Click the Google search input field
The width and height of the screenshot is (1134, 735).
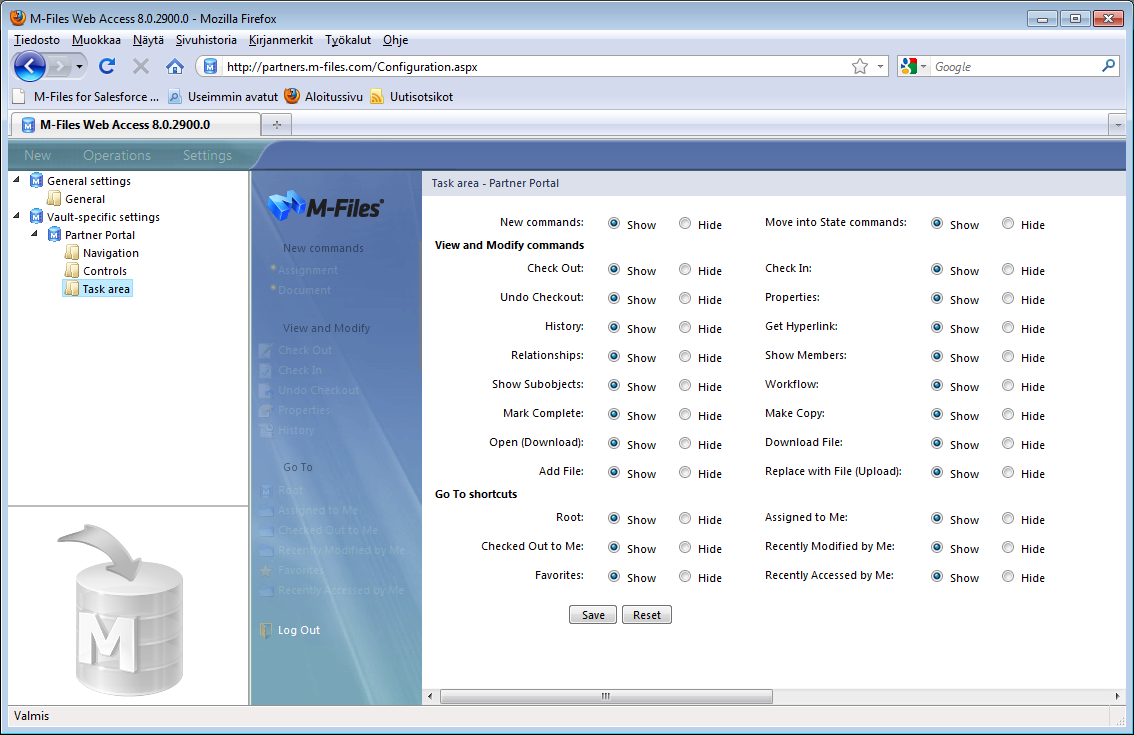click(1015, 67)
